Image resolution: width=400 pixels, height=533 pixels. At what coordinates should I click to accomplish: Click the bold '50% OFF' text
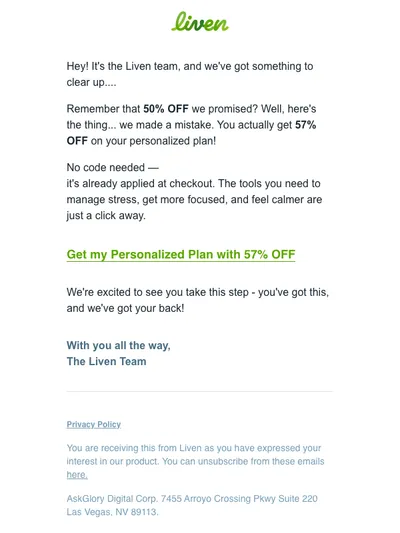pos(166,109)
